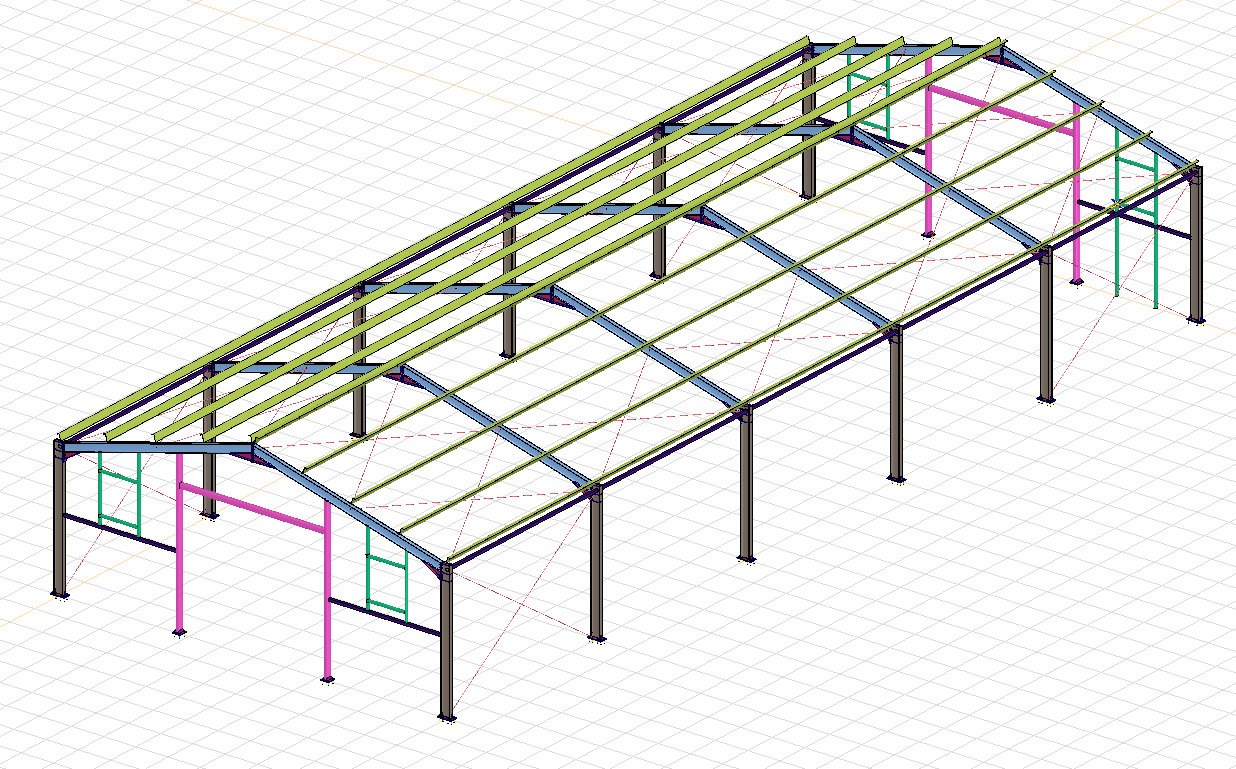Click the base plate under front-most corner column
This screenshot has height=769, width=1236.
(447, 717)
